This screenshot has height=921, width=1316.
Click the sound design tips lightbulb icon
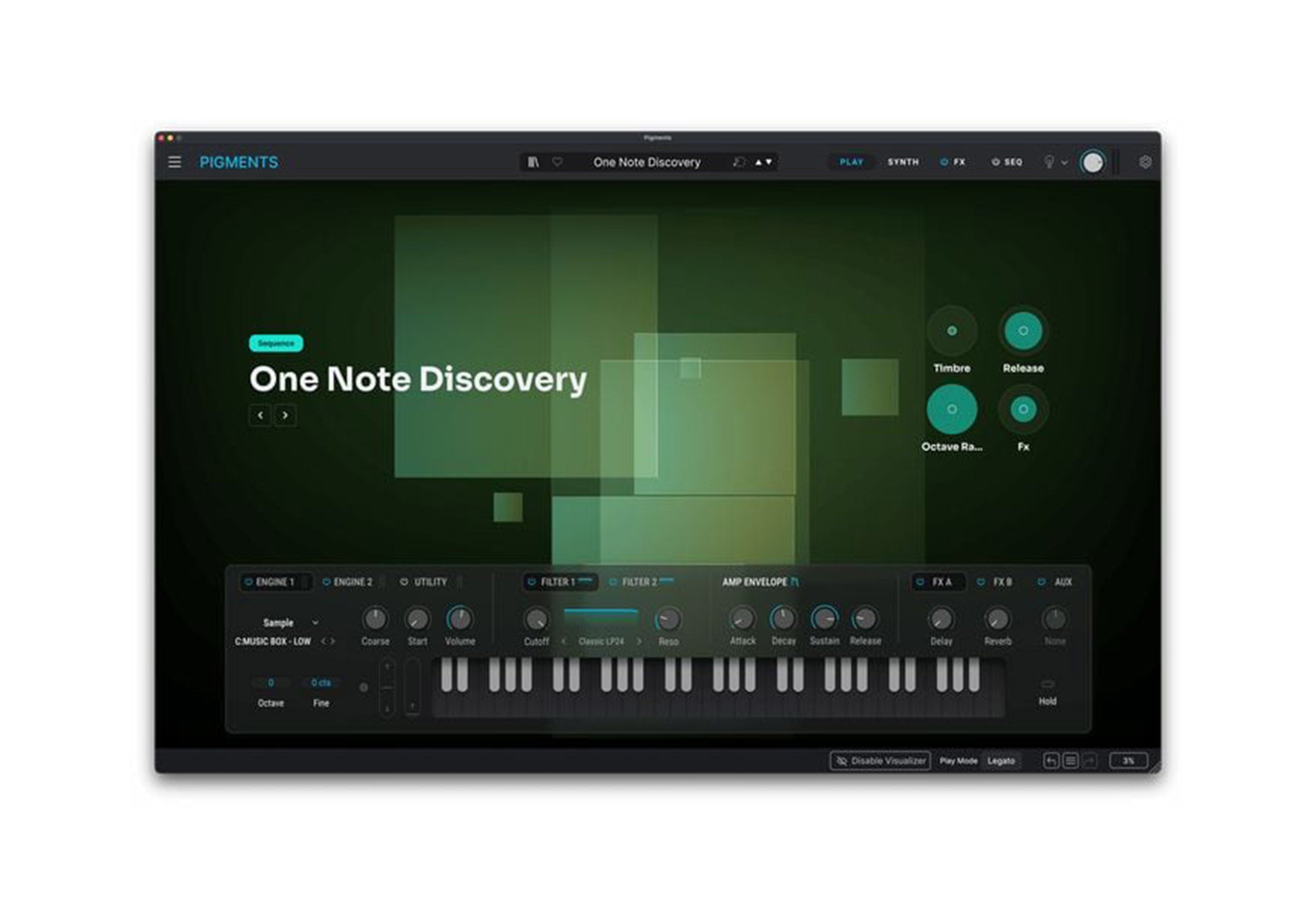coord(1049,162)
